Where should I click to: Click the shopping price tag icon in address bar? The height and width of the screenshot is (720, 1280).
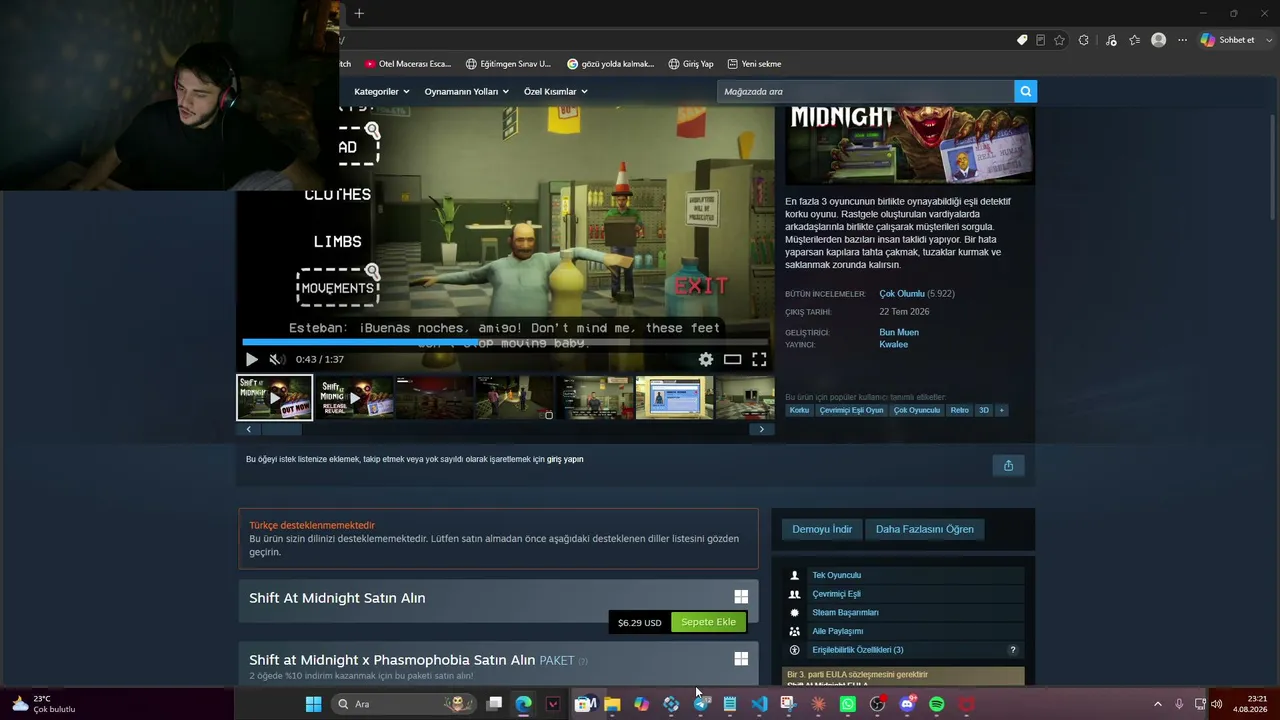point(1022,40)
